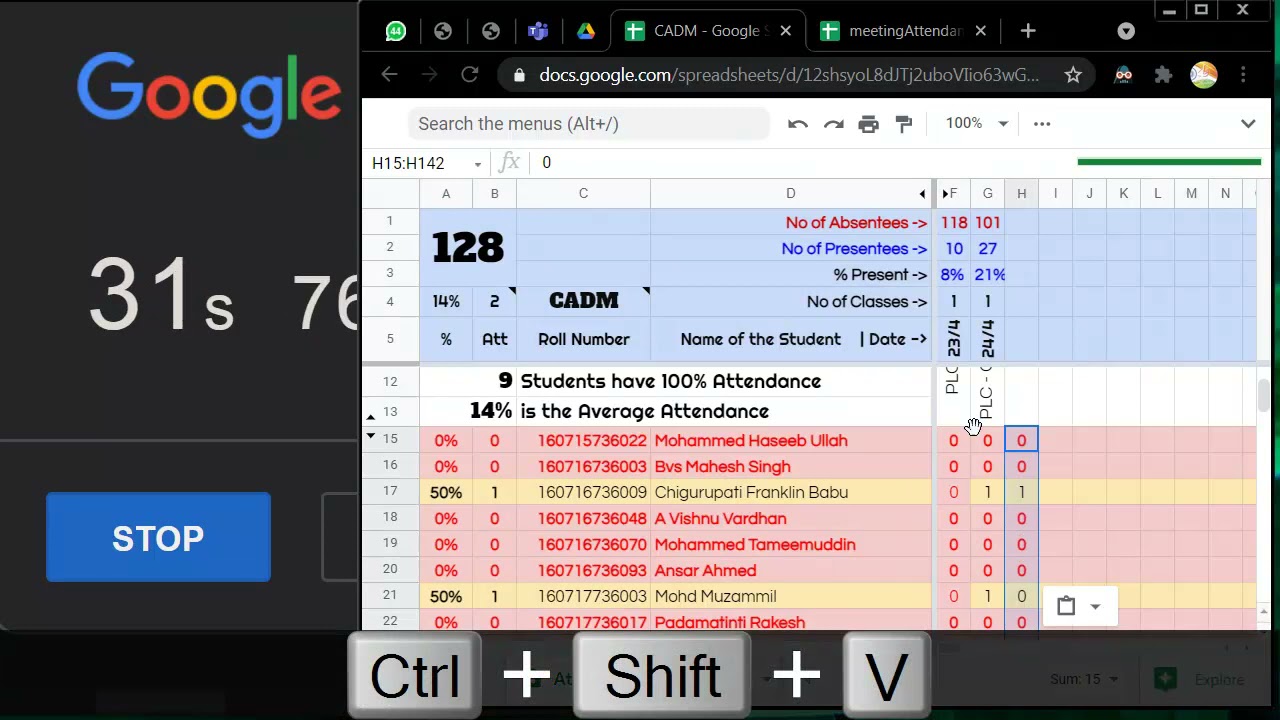This screenshot has width=1280, height=720.
Task: Open the Name box dropdown arrow
Action: 478,164
